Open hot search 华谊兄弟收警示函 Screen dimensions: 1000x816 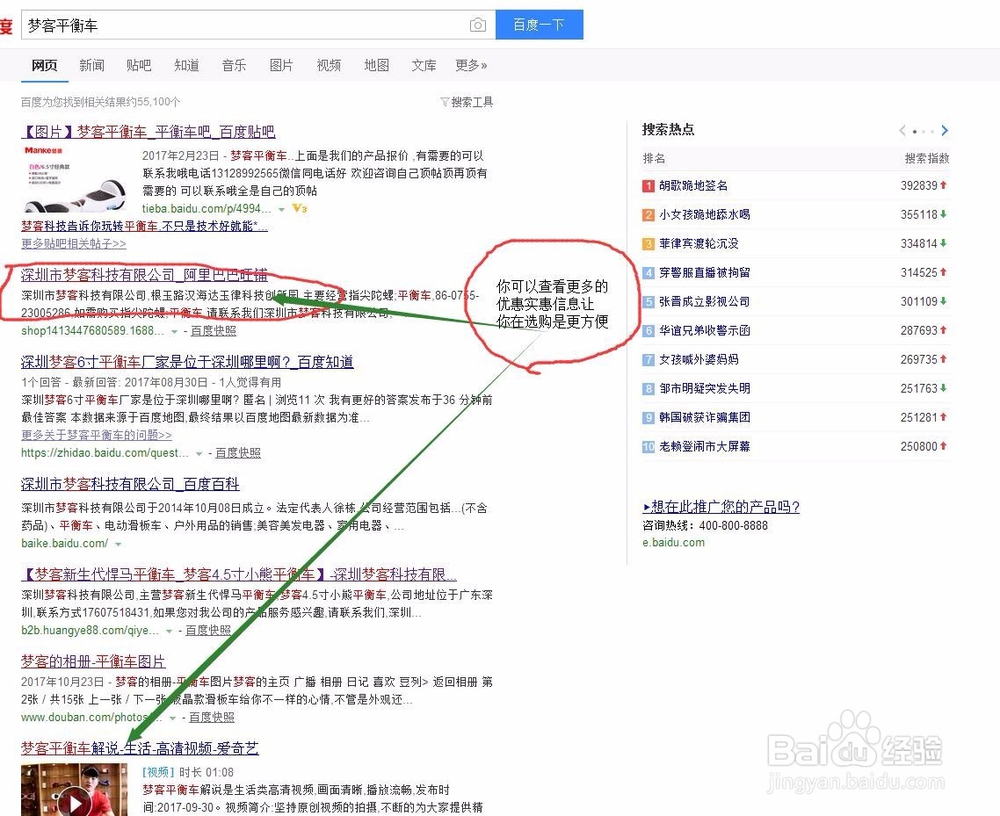705,330
